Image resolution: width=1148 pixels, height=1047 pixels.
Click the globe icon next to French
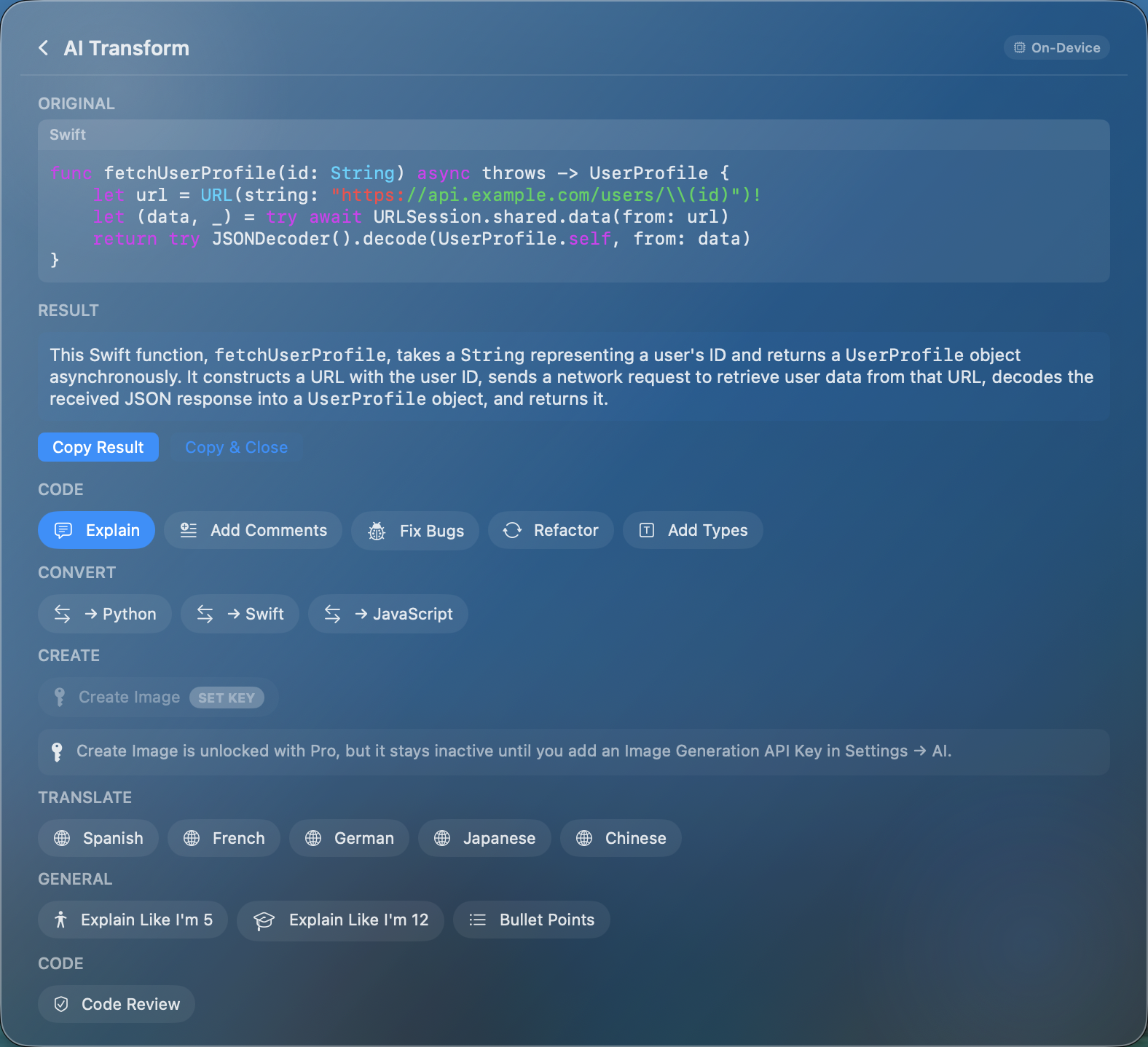192,838
